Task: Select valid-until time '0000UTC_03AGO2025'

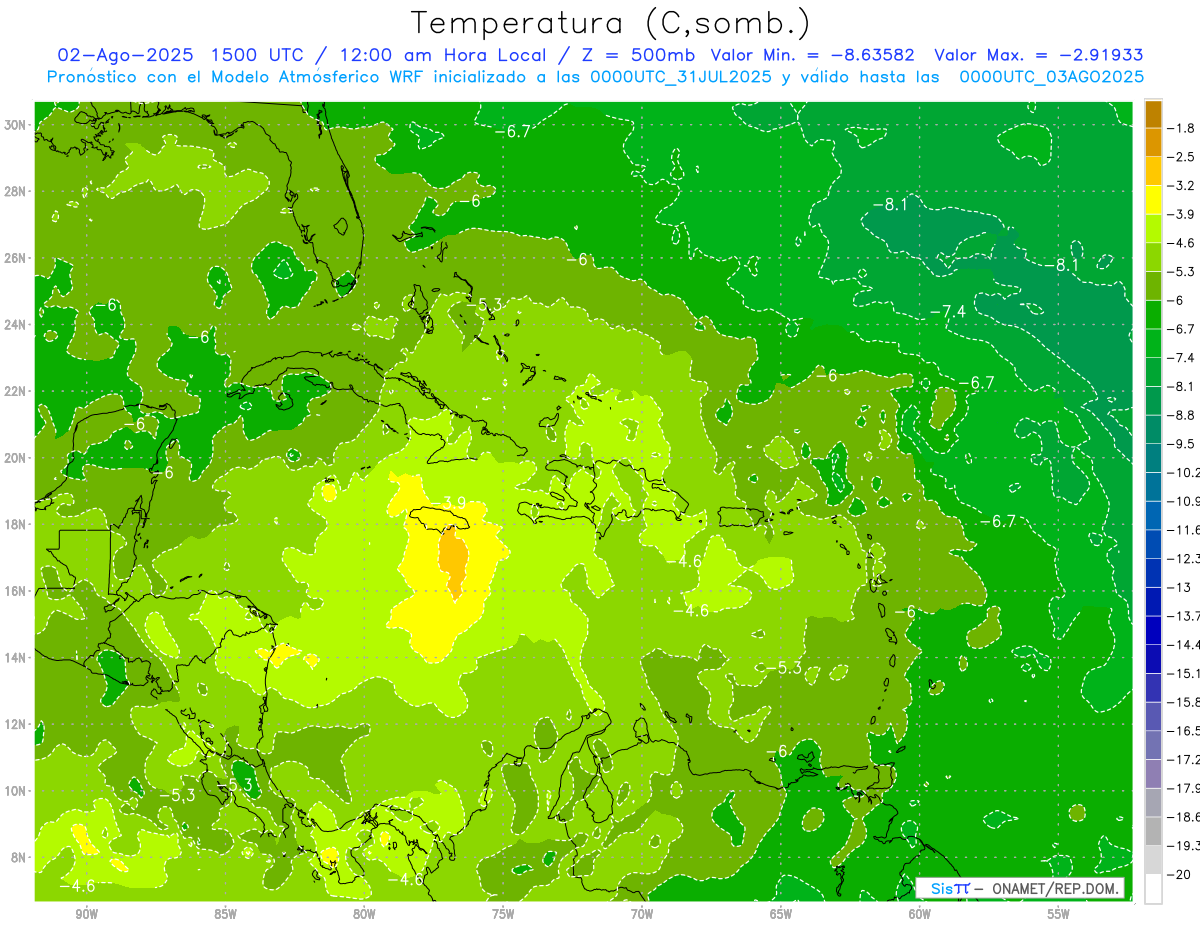Action: click(x=1052, y=77)
